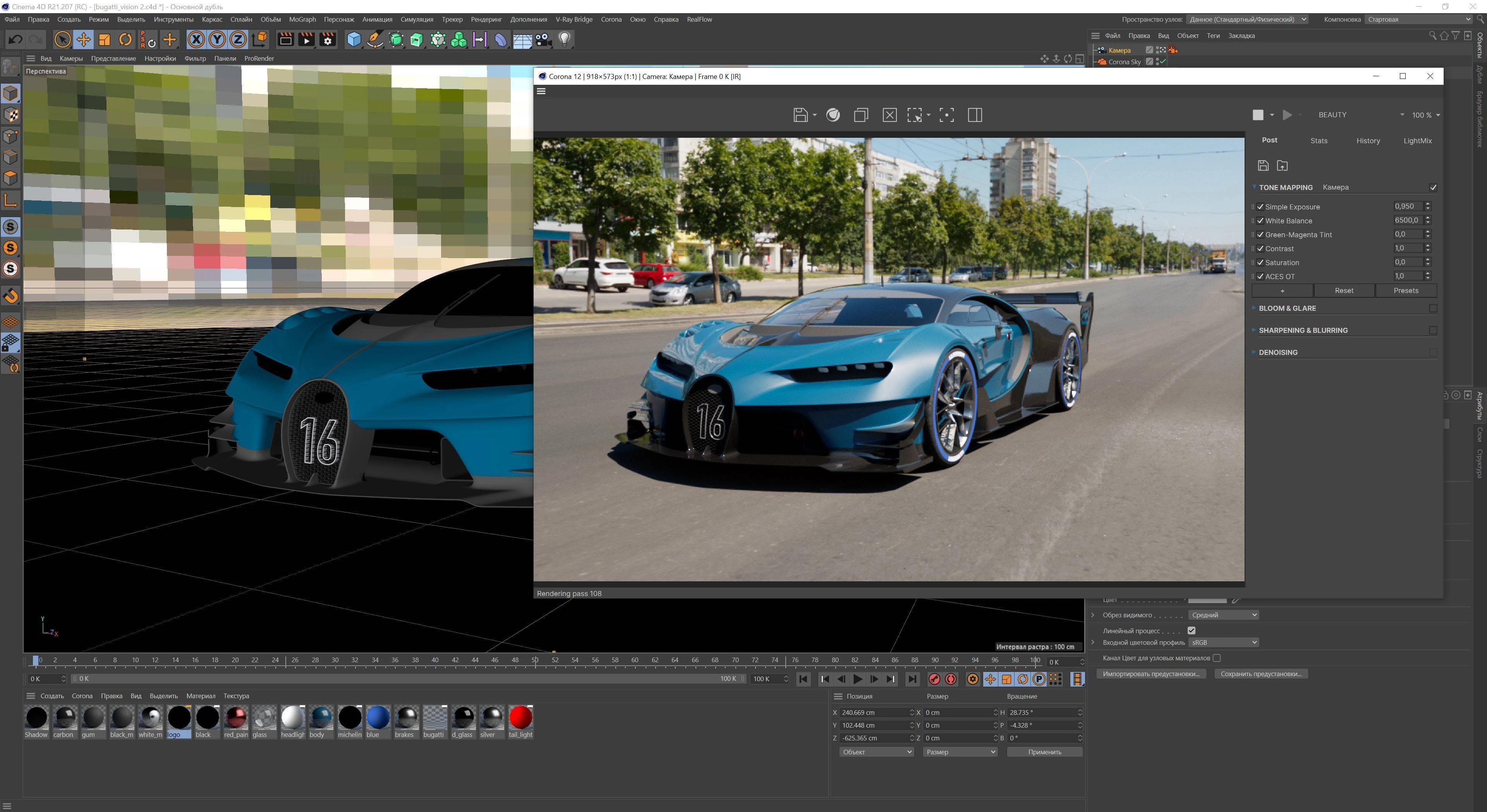Collapse the Tone Mapping section

click(1254, 187)
